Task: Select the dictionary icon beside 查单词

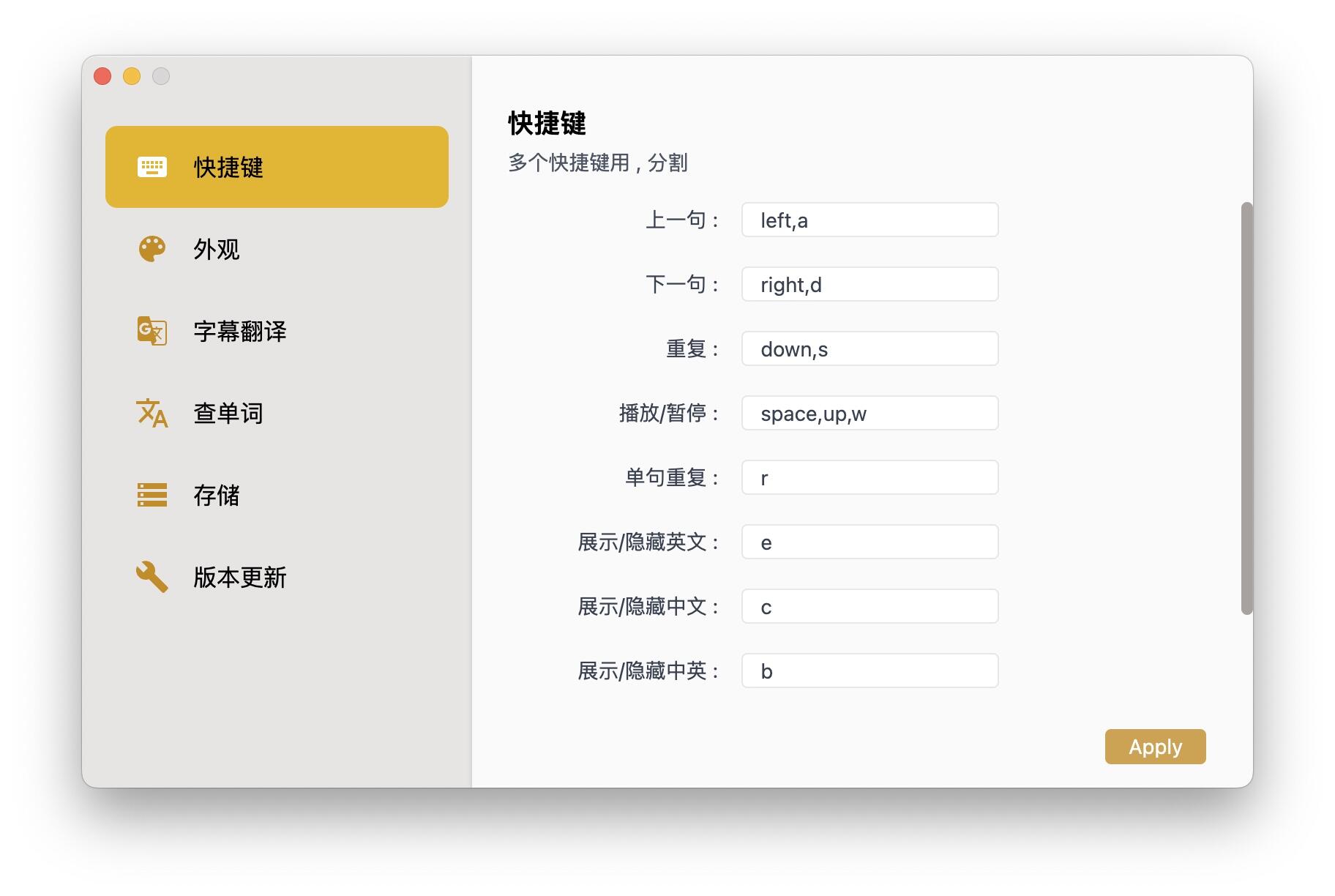Action: click(x=152, y=414)
